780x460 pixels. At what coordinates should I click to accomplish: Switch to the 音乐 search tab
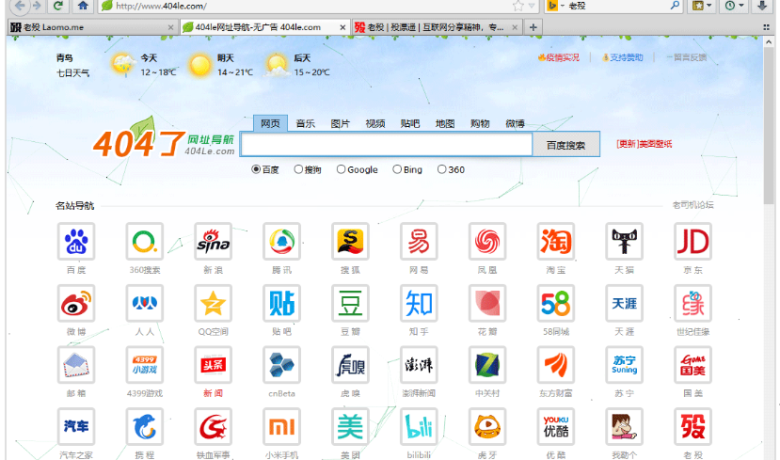305,123
